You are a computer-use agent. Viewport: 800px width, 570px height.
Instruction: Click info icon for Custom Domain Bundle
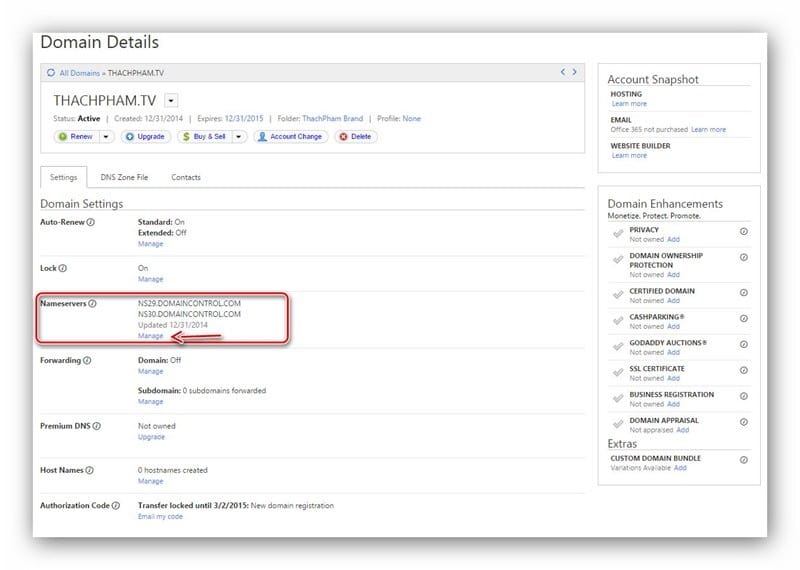[x=744, y=460]
